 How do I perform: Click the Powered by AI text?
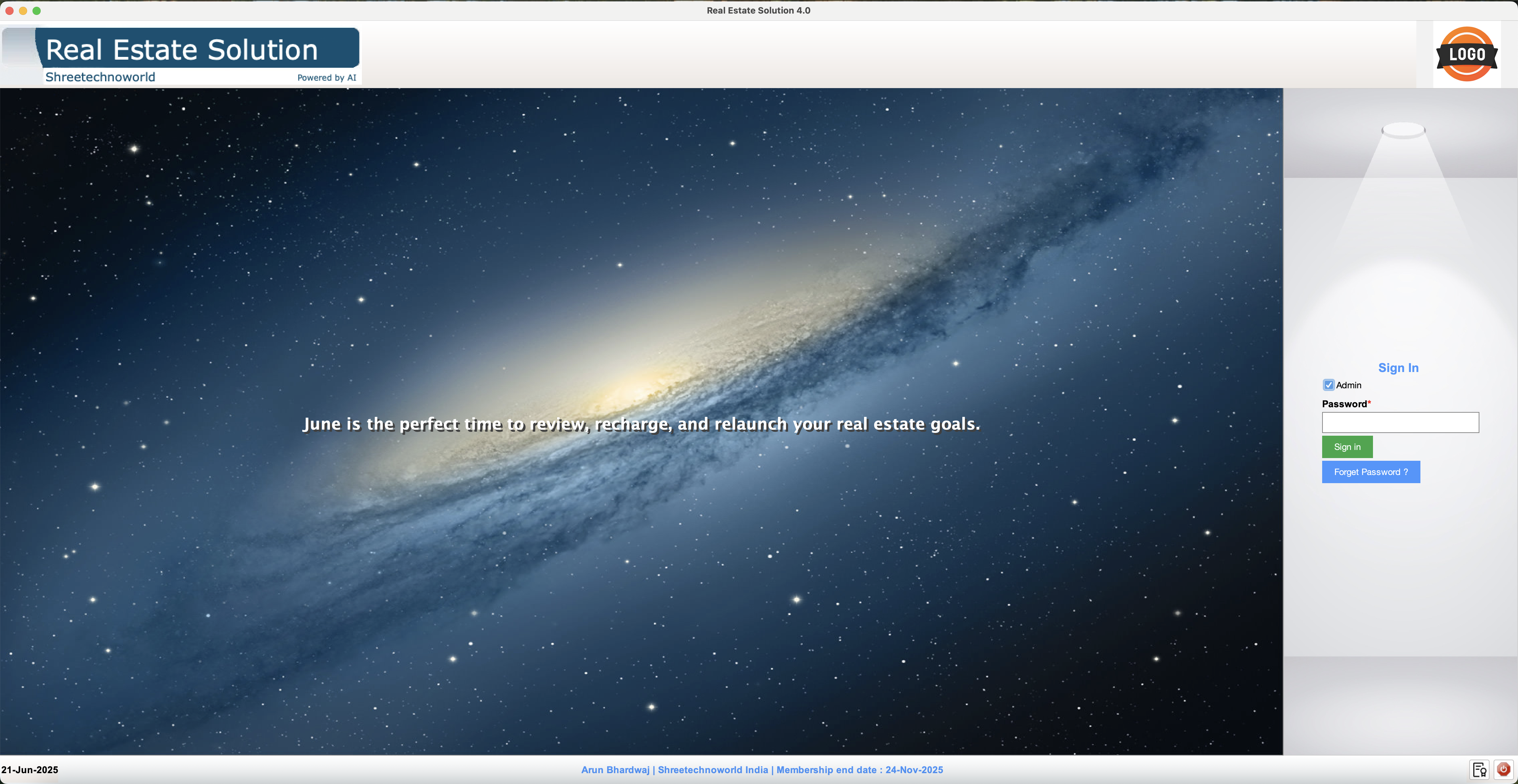pyautogui.click(x=326, y=78)
